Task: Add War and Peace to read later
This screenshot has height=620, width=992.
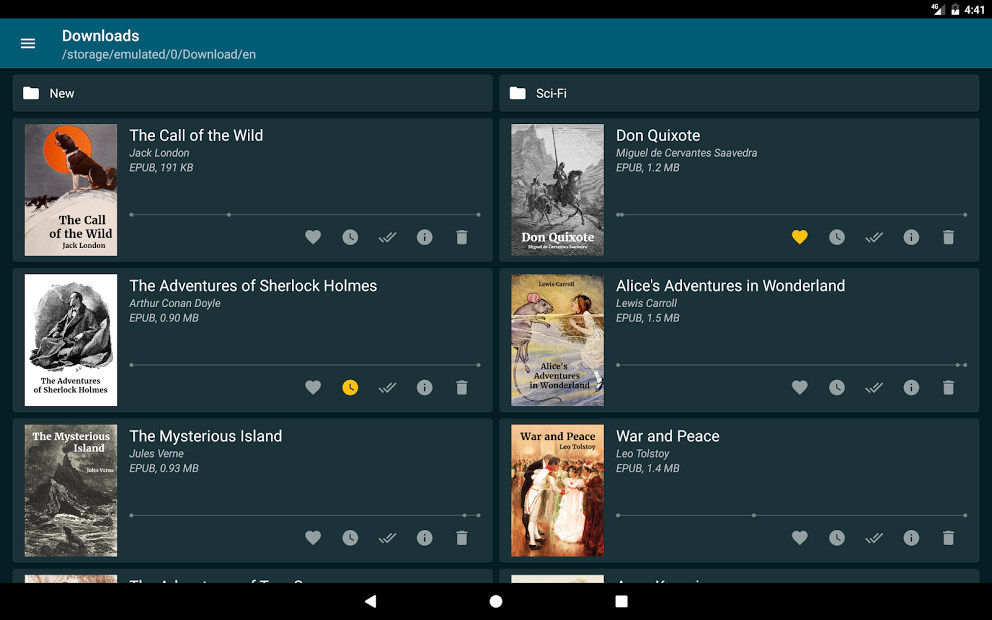Action: 836,538
